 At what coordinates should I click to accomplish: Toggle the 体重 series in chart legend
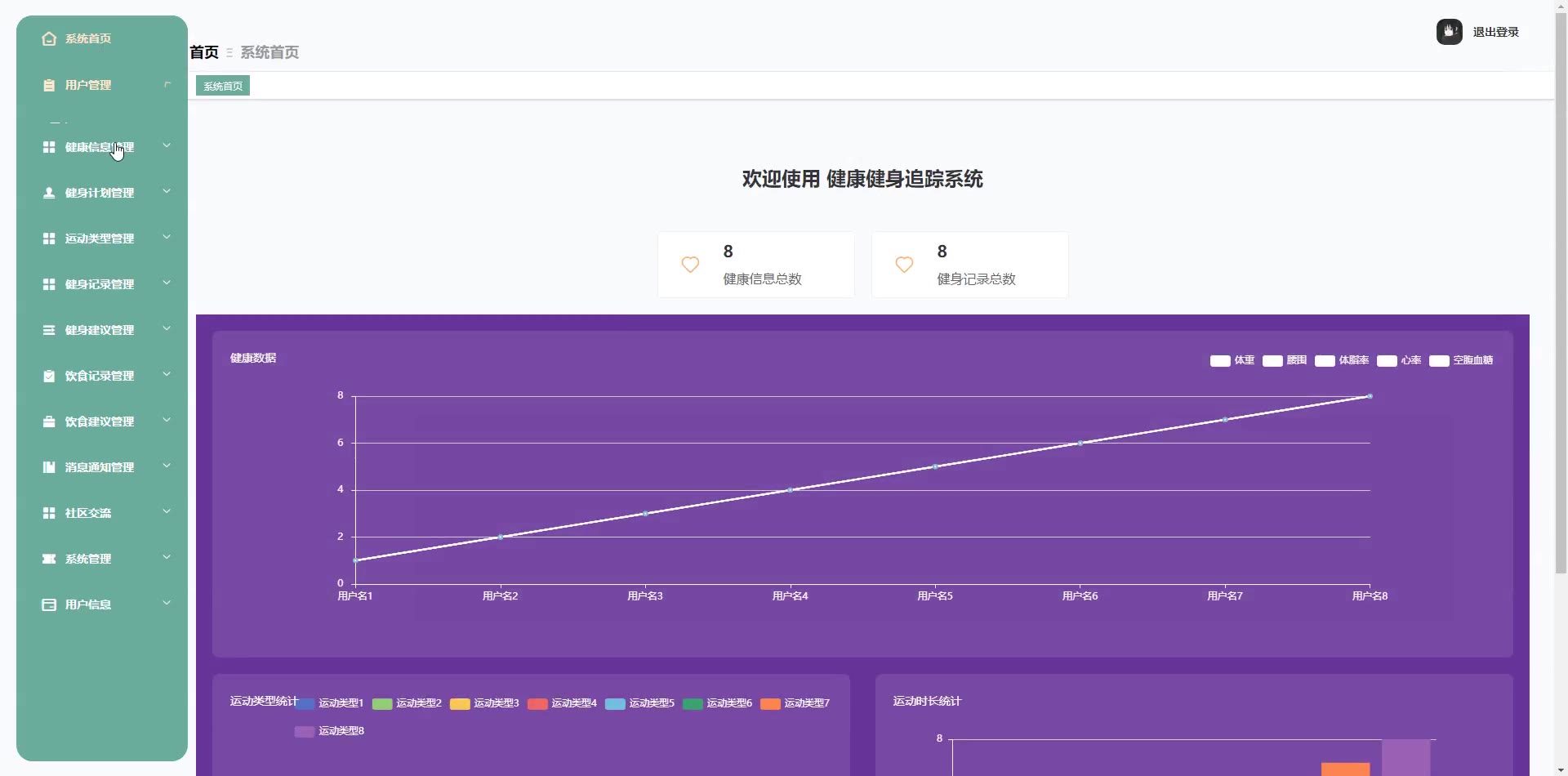(1232, 360)
